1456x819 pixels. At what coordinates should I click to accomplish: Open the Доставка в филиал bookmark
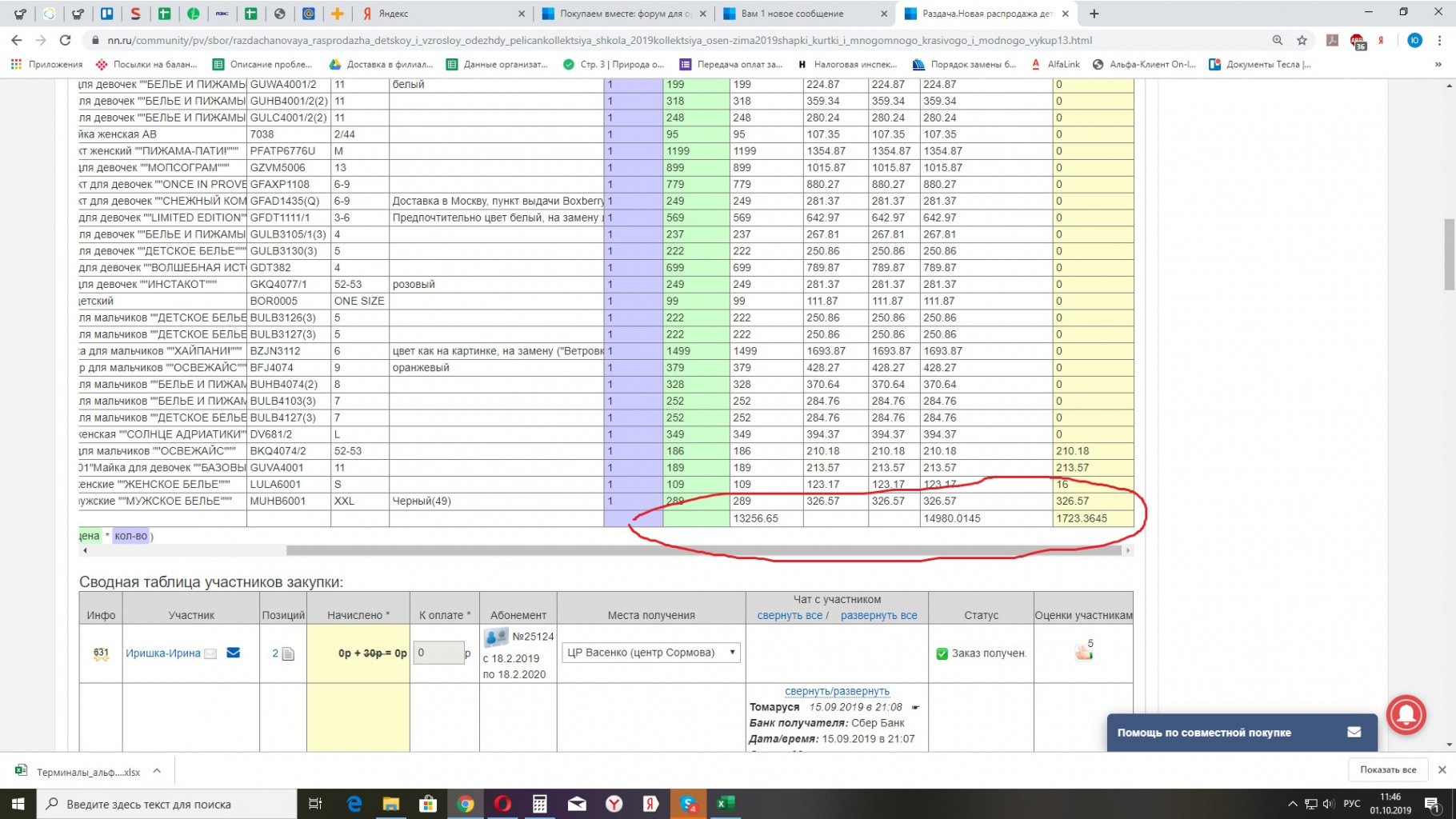tap(381, 64)
